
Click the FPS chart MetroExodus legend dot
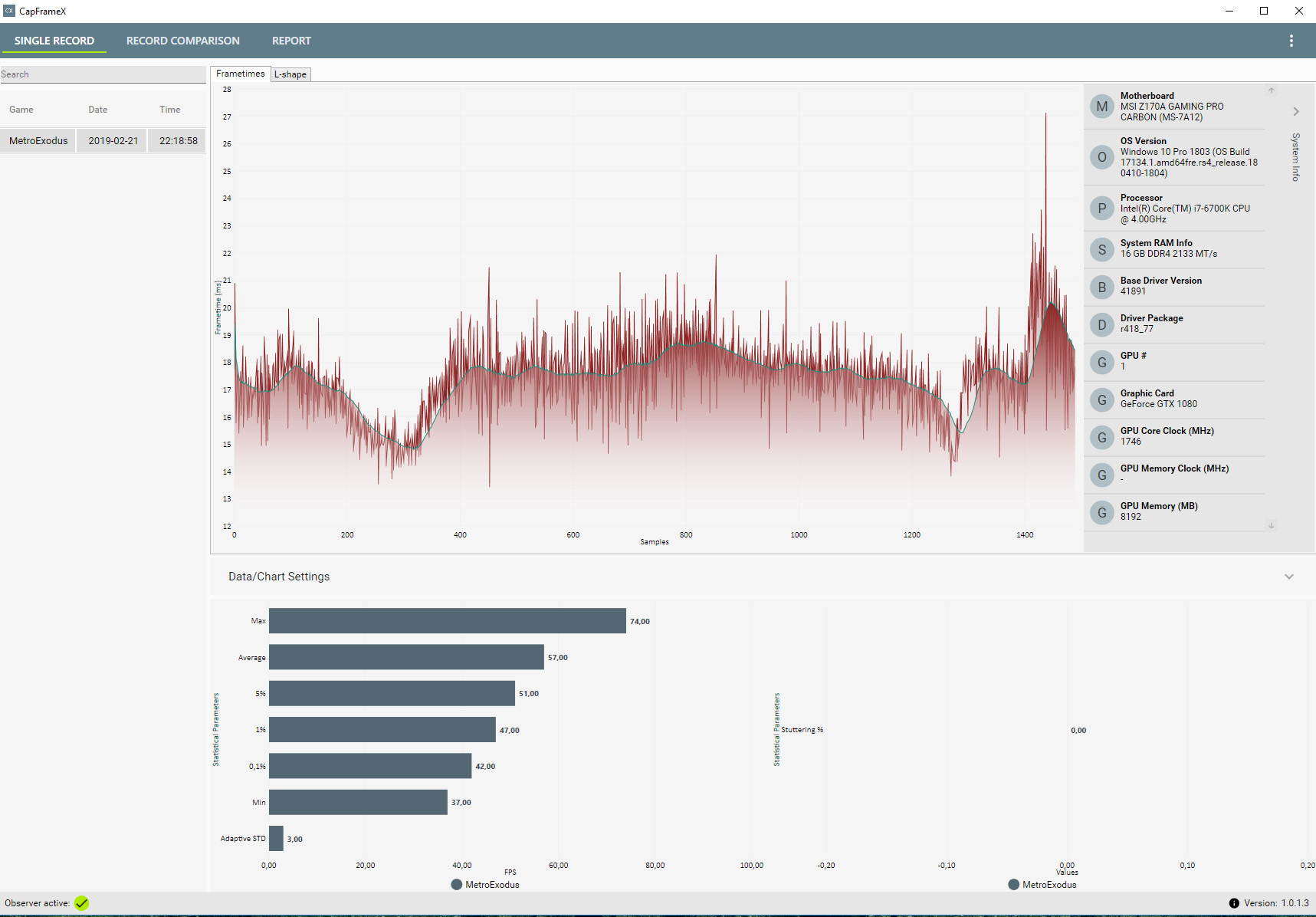coord(457,885)
